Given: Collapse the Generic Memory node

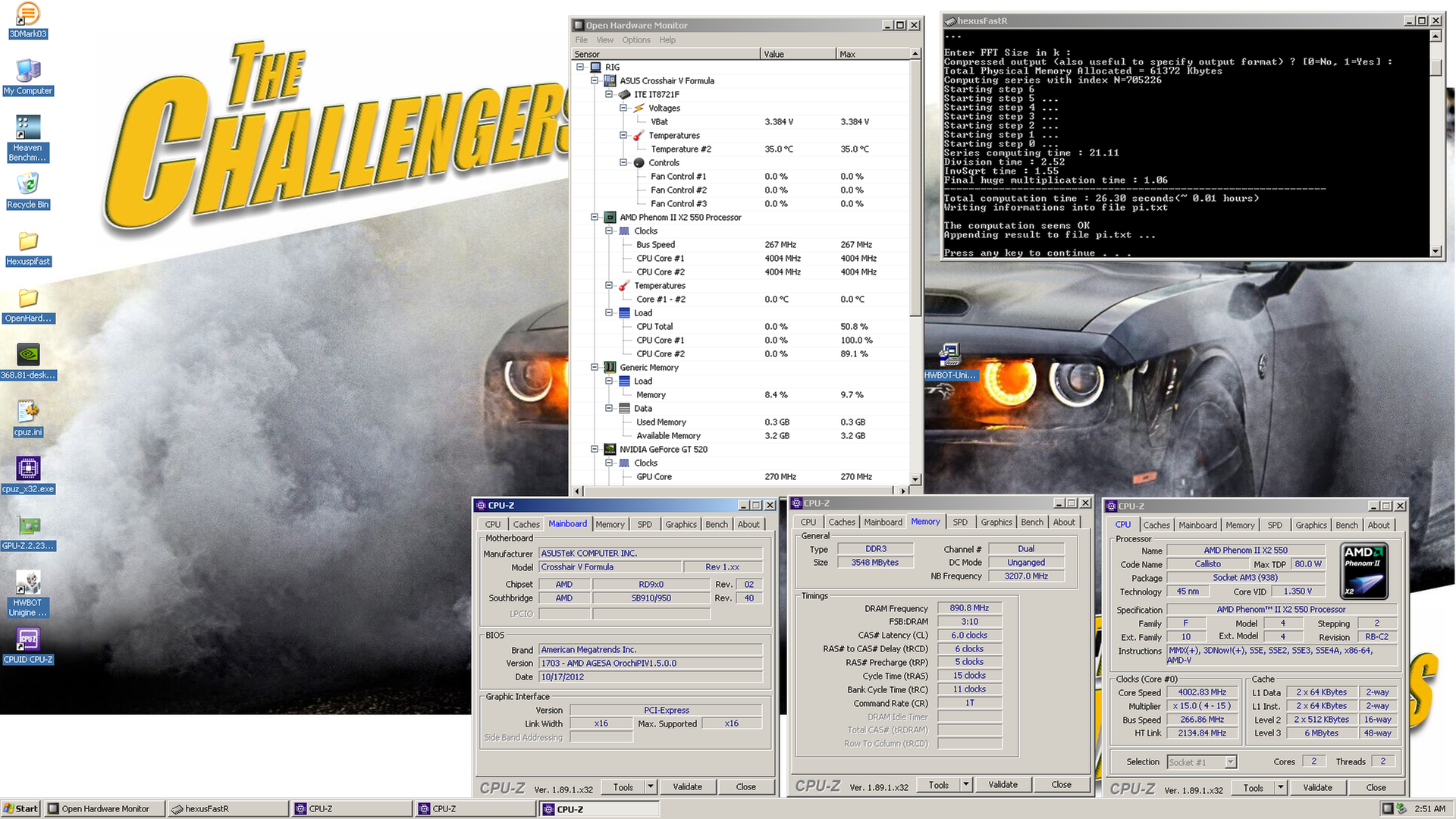Looking at the screenshot, I should [x=595, y=367].
